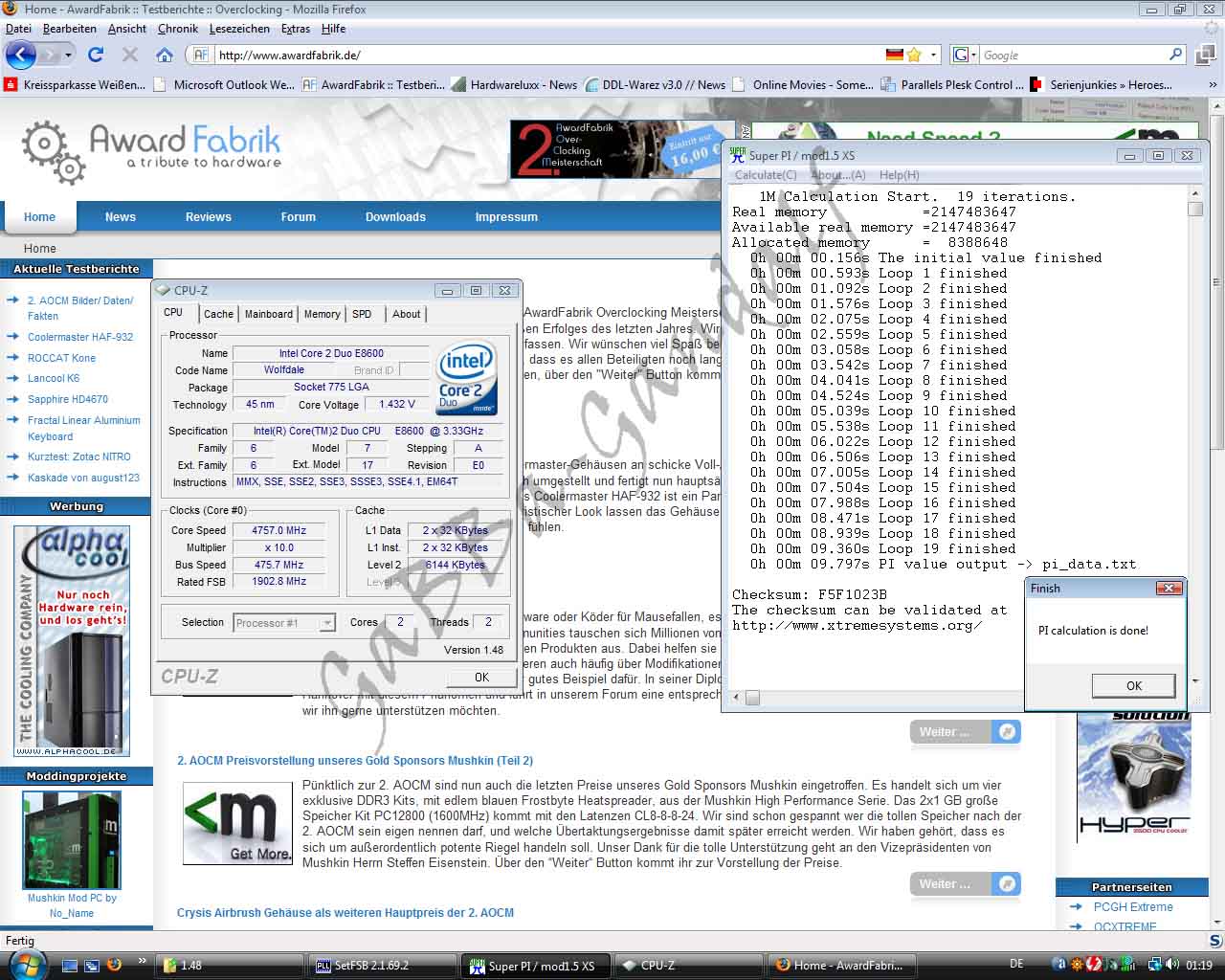Open the Datei menu in Firefox
The height and width of the screenshot is (980, 1225).
coord(18,29)
